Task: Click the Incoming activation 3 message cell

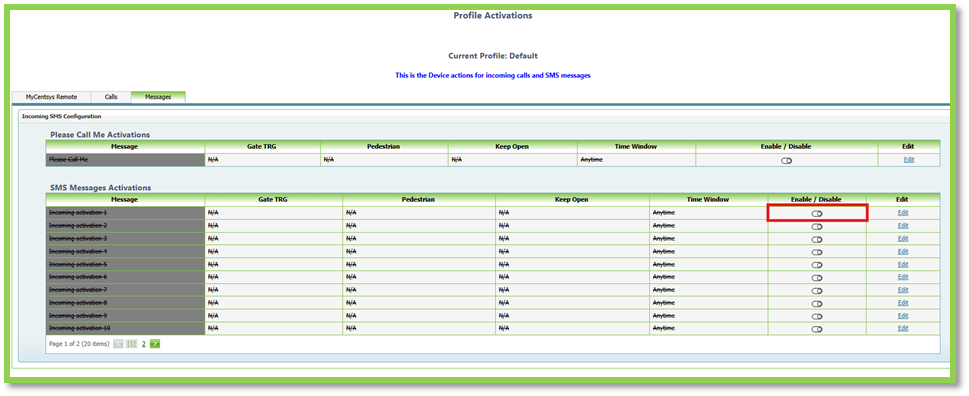Action: pyautogui.click(x=125, y=238)
